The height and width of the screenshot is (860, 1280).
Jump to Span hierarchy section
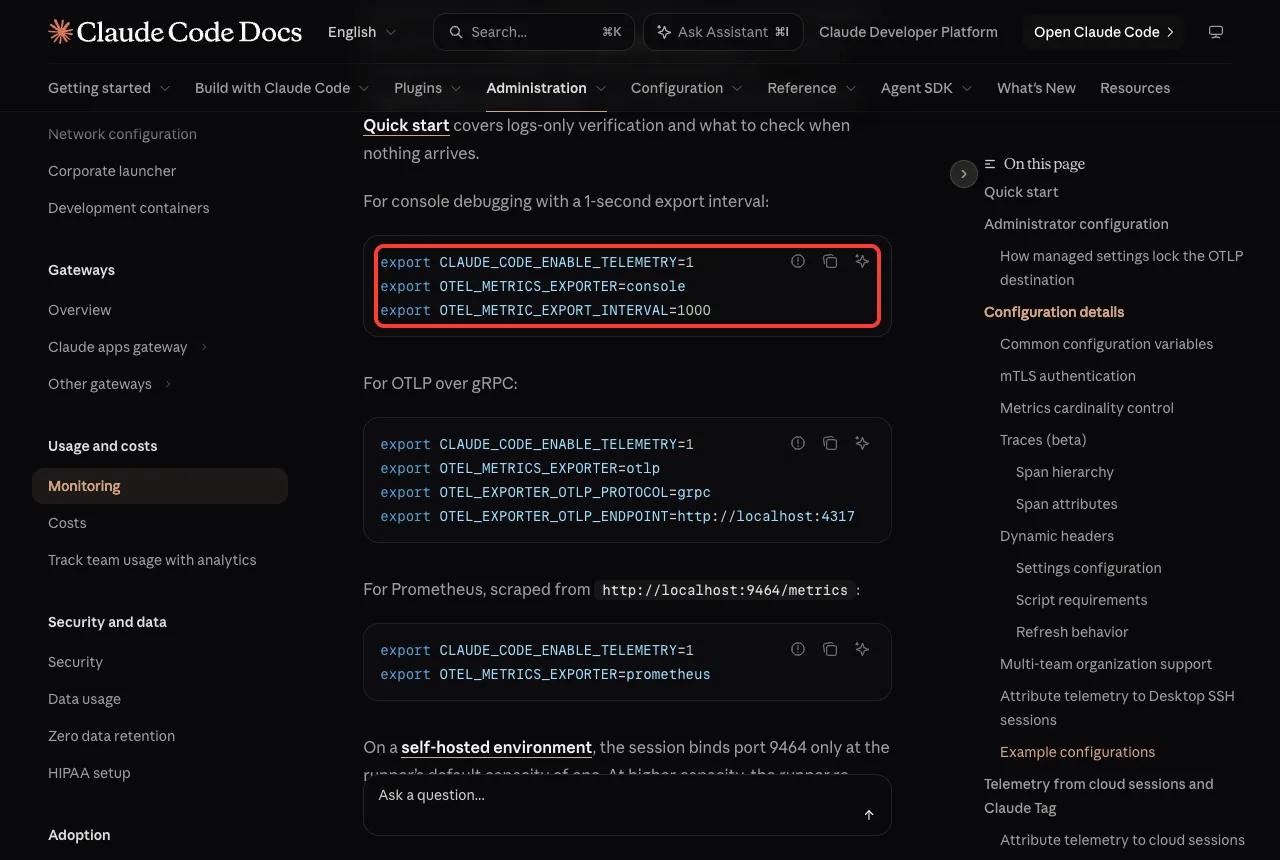[1064, 472]
